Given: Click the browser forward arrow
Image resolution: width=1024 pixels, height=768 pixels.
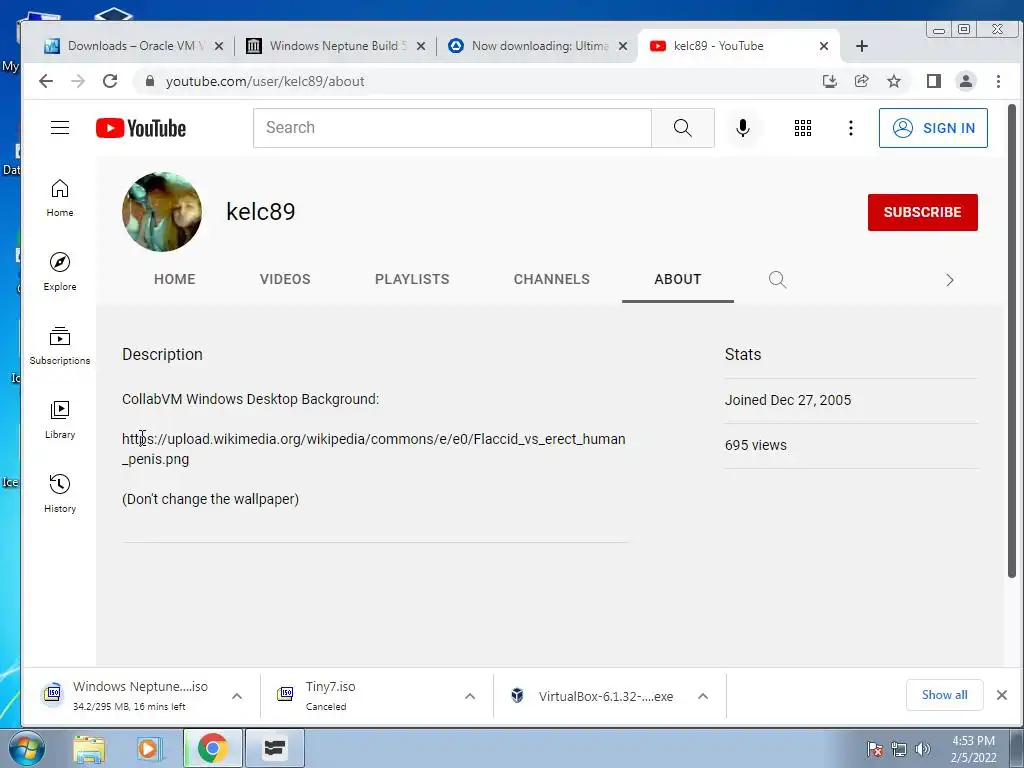Looking at the screenshot, I should coord(78,81).
